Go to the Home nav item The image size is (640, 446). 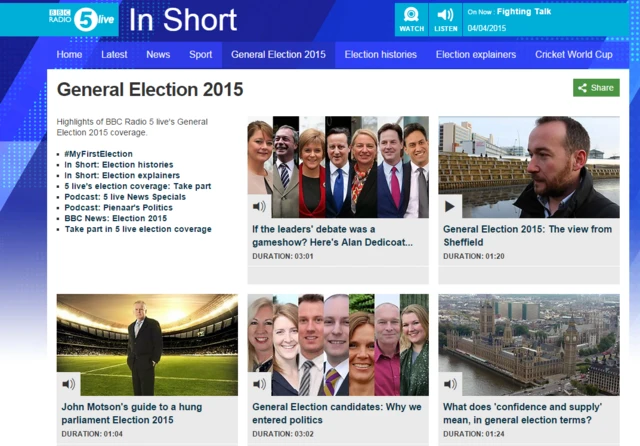pyautogui.click(x=69, y=54)
